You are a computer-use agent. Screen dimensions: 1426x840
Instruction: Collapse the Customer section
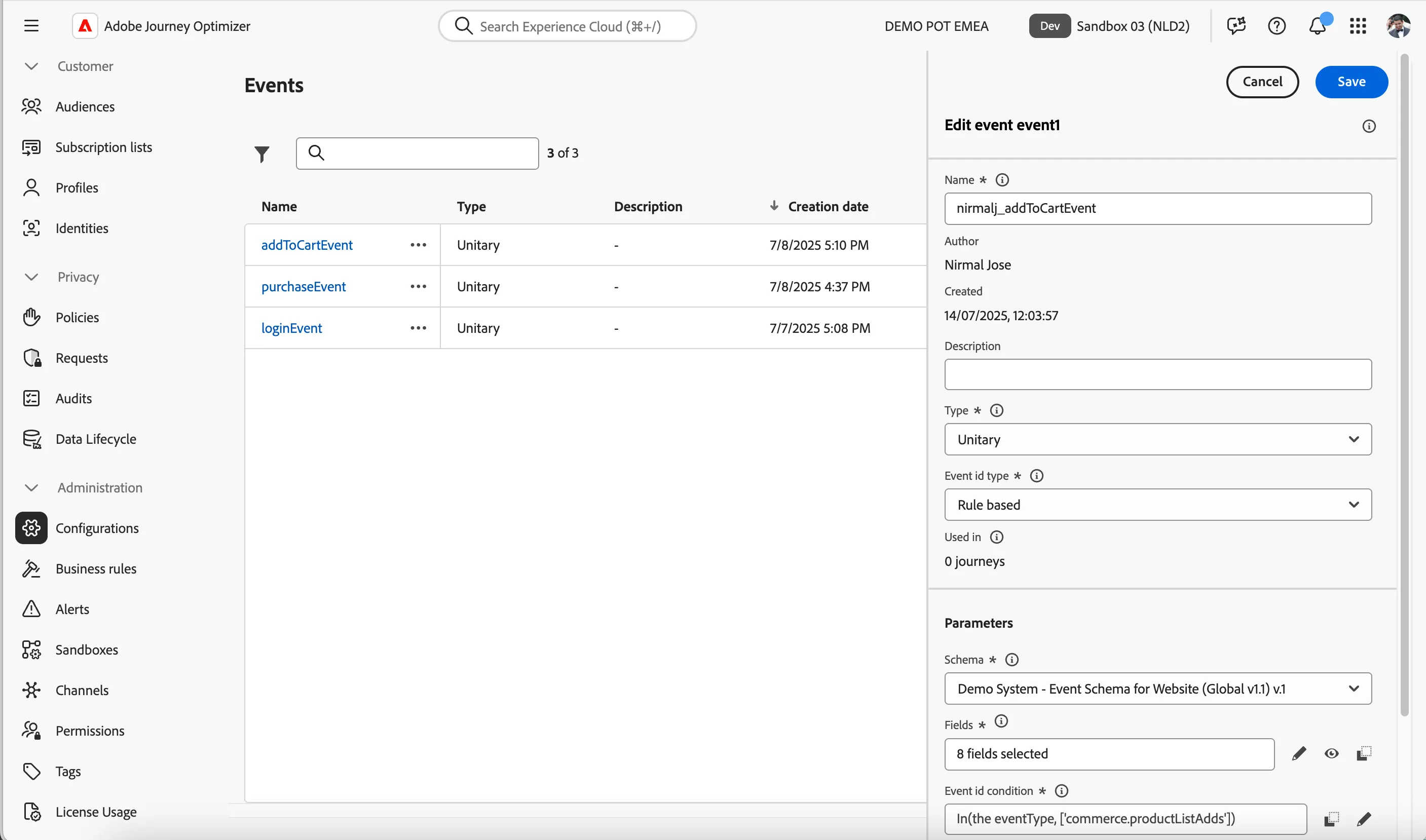coord(32,66)
